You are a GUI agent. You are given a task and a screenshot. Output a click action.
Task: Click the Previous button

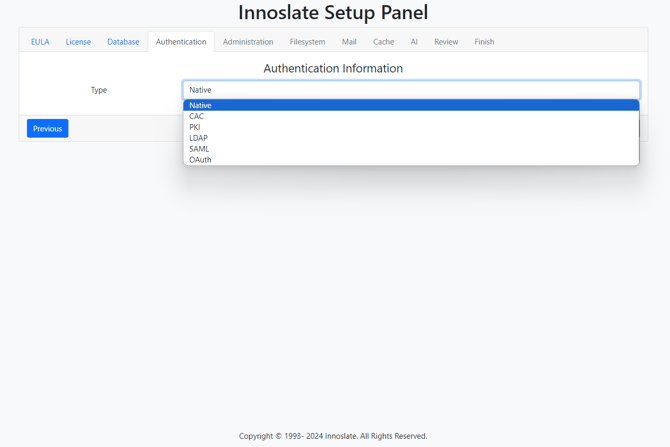(47, 128)
